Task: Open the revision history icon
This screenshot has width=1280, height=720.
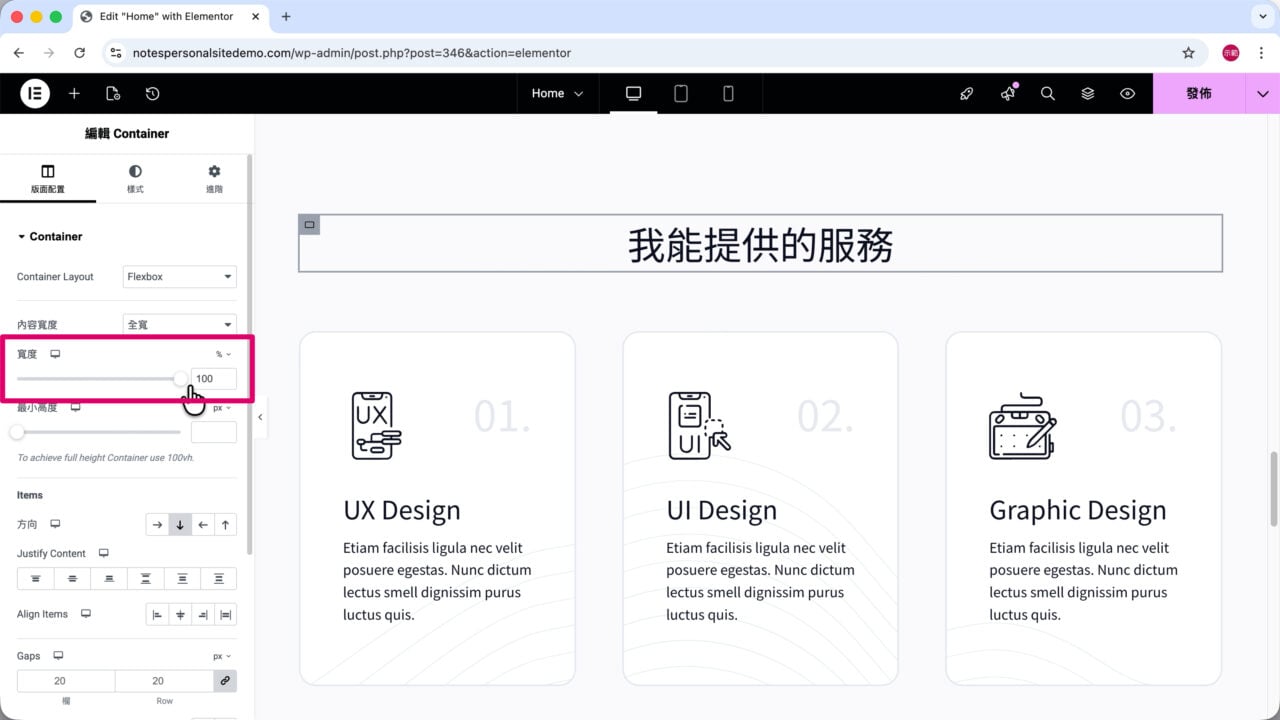Action: coord(152,93)
